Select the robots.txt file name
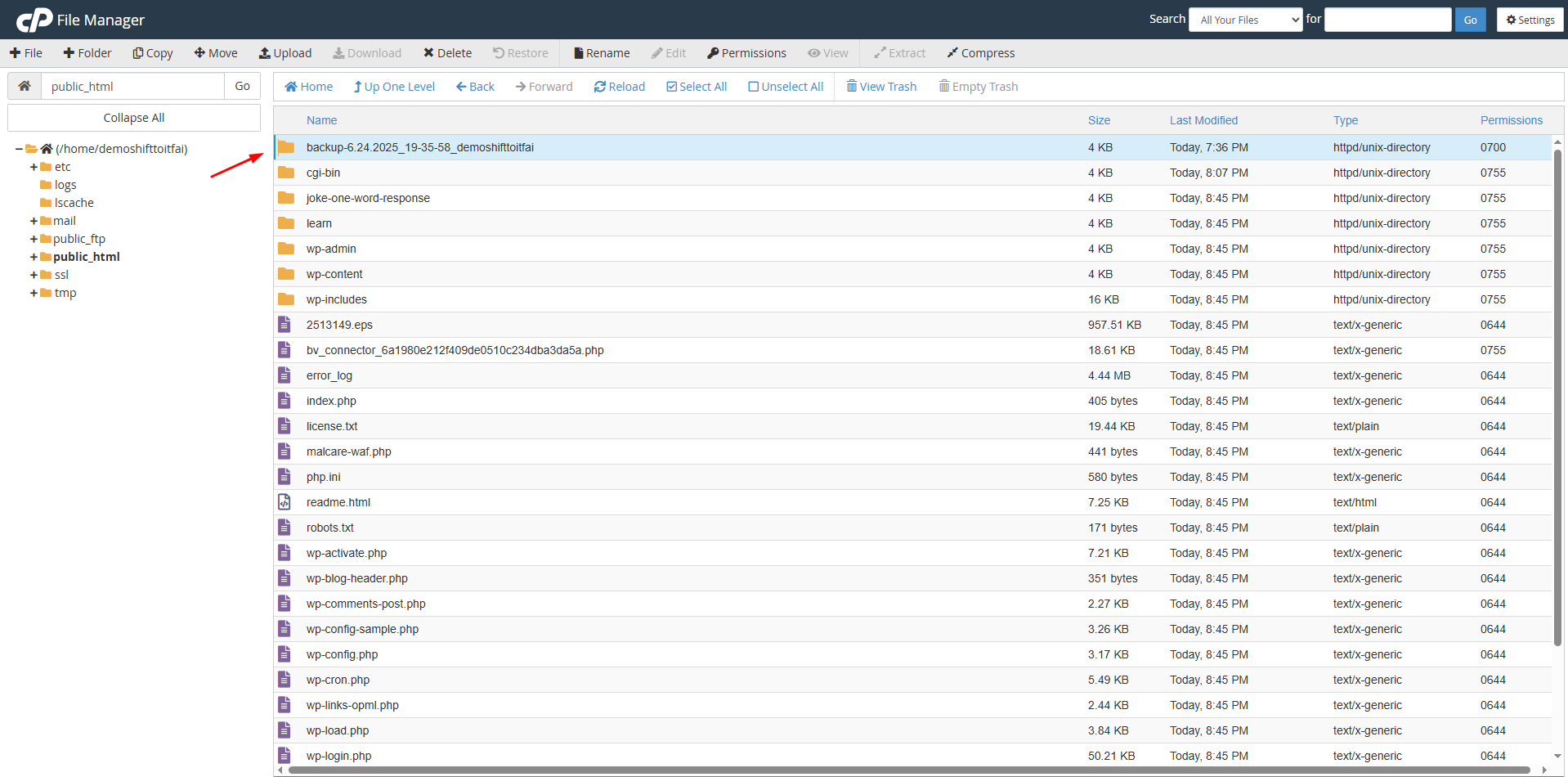This screenshot has width=1568, height=777. point(330,528)
